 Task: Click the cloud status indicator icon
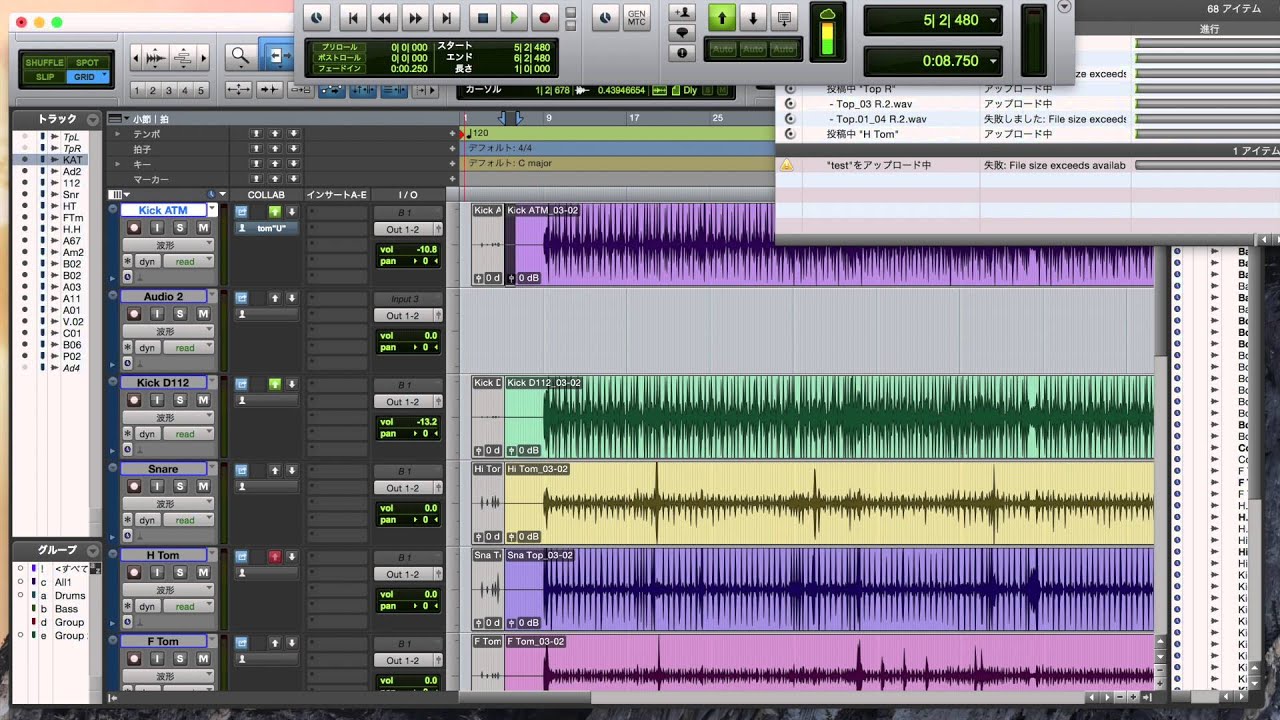coord(828,12)
